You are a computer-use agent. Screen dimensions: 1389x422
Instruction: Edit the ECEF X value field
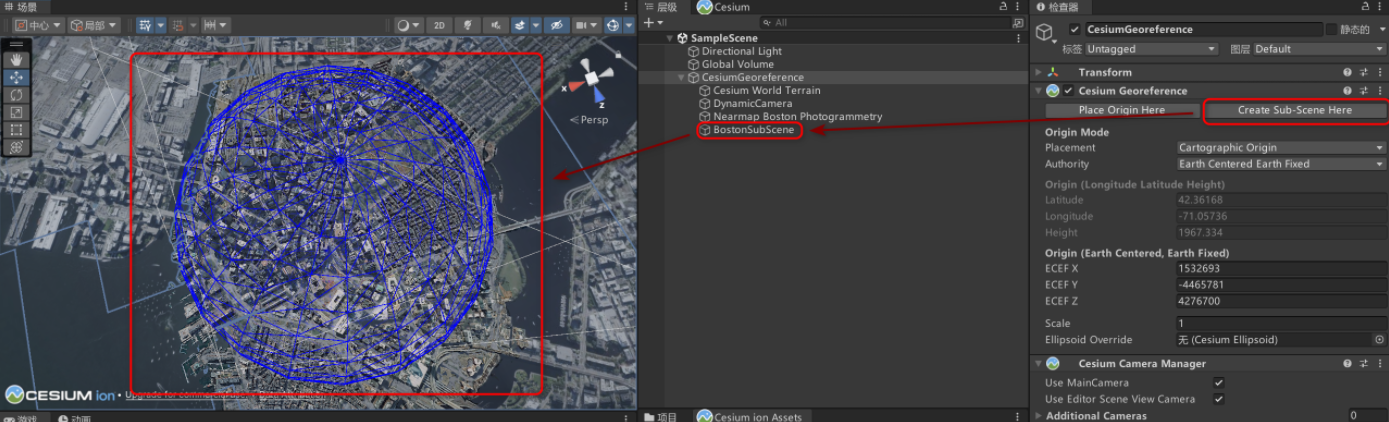pos(1281,269)
